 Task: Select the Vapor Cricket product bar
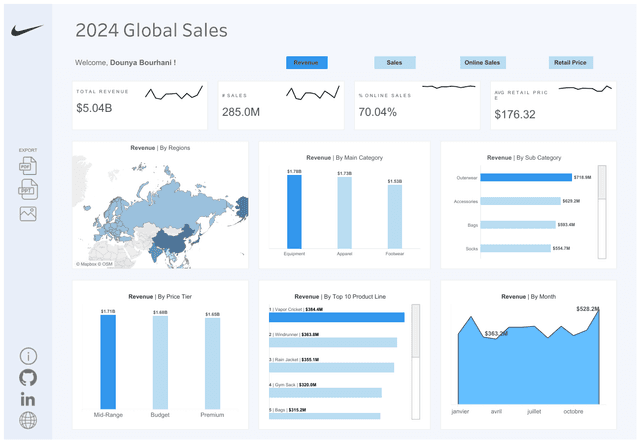pos(337,317)
